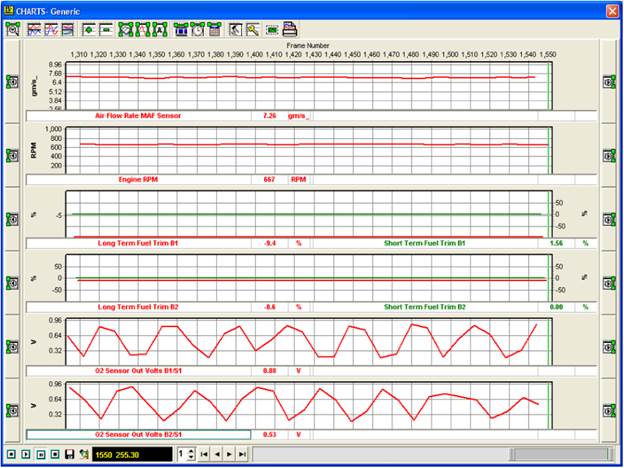
Task: Select the Air Flow Rate MAF Sensor label
Action: click(x=138, y=115)
